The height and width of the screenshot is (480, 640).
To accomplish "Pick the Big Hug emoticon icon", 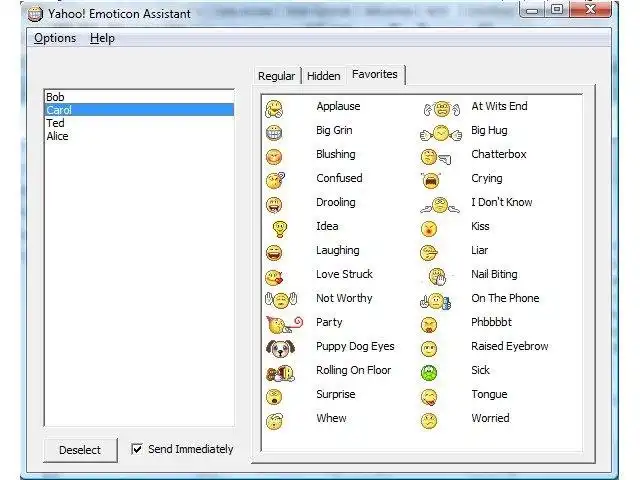I will click(441, 133).
